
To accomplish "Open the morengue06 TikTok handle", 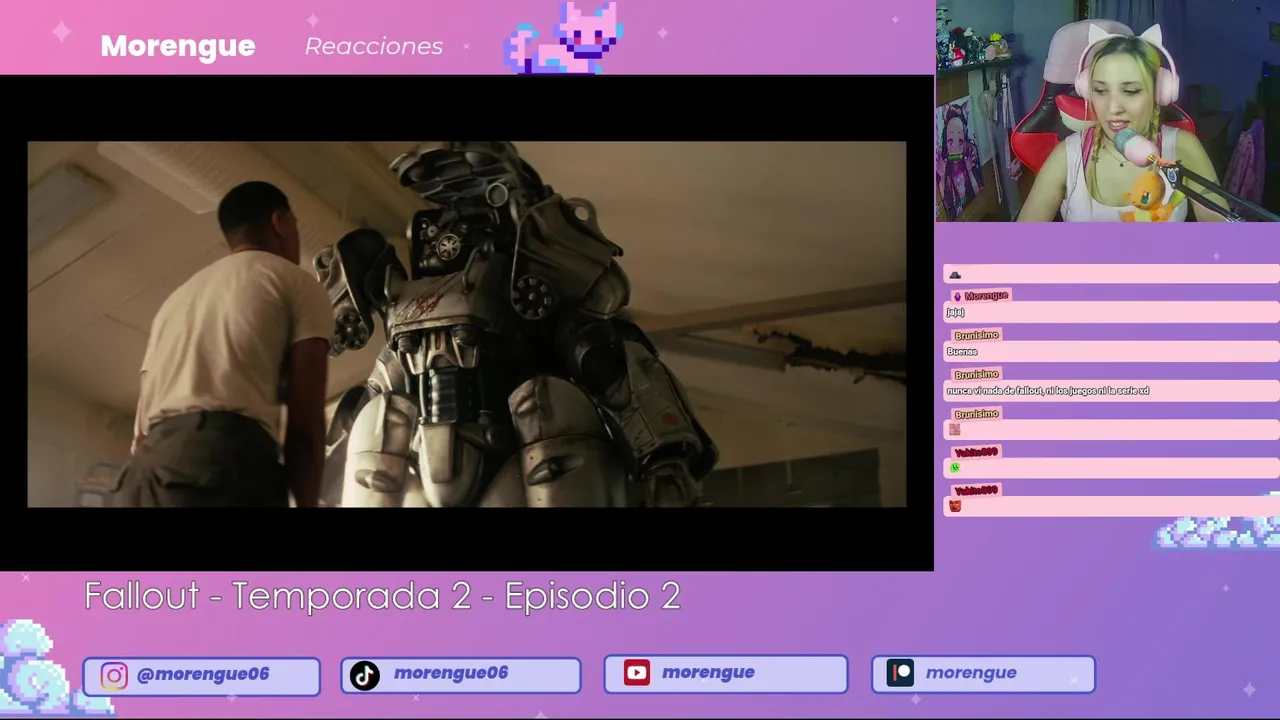I will coord(451,673).
